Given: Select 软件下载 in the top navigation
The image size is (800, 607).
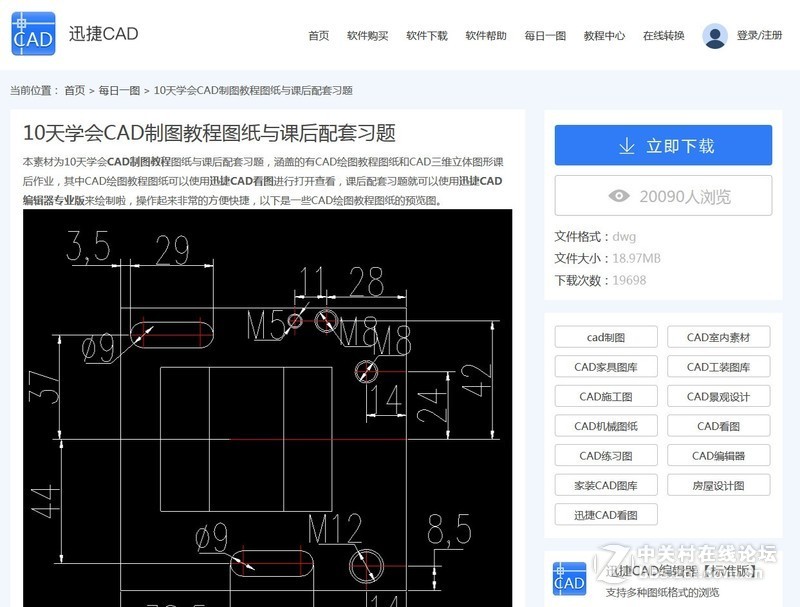Looking at the screenshot, I should coord(427,36).
